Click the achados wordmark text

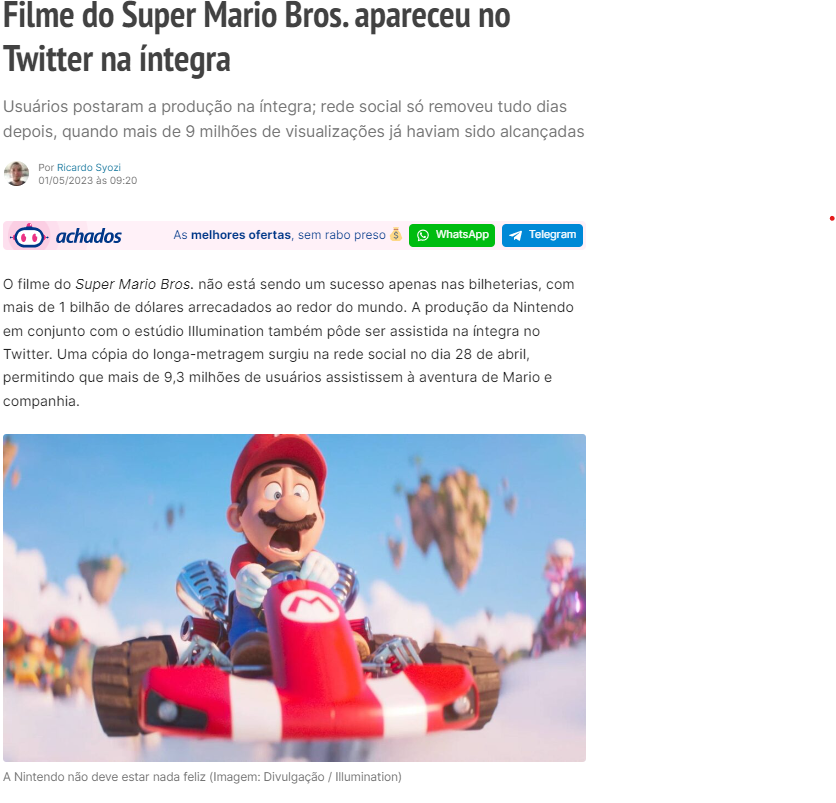[89, 236]
